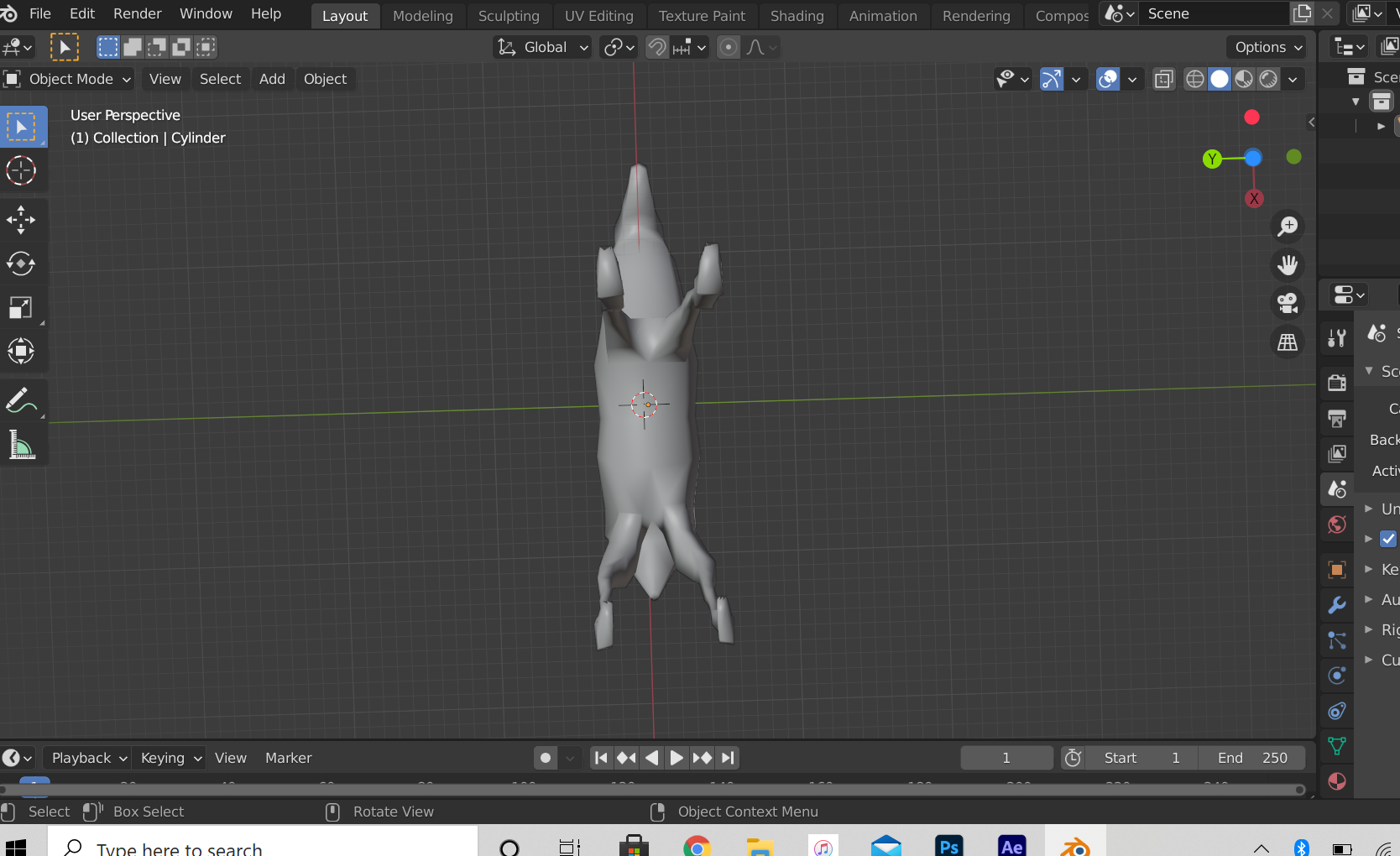The width and height of the screenshot is (1400, 856).
Task: Open the World properties tab
Action: point(1337,525)
